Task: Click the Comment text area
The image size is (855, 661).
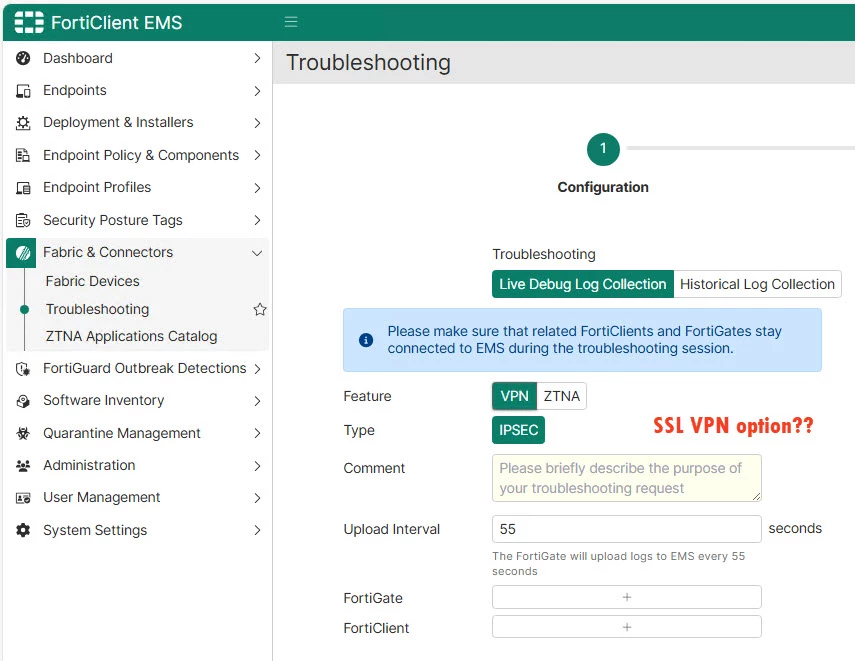Action: [x=627, y=478]
